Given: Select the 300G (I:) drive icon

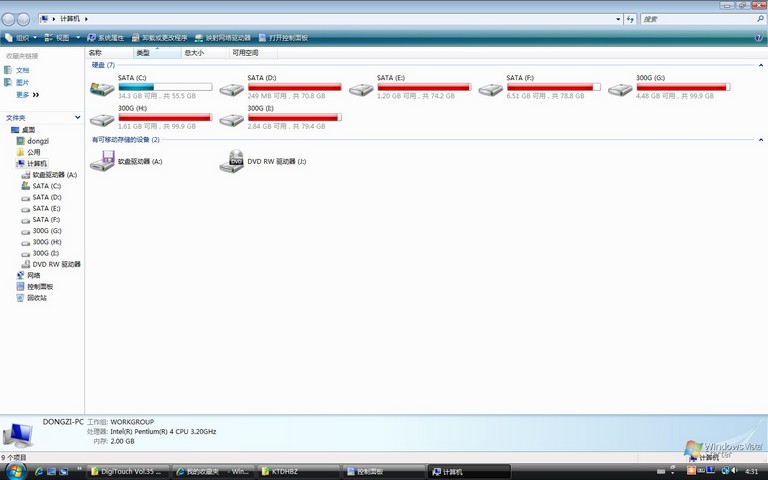Looking at the screenshot, I should [x=232, y=120].
